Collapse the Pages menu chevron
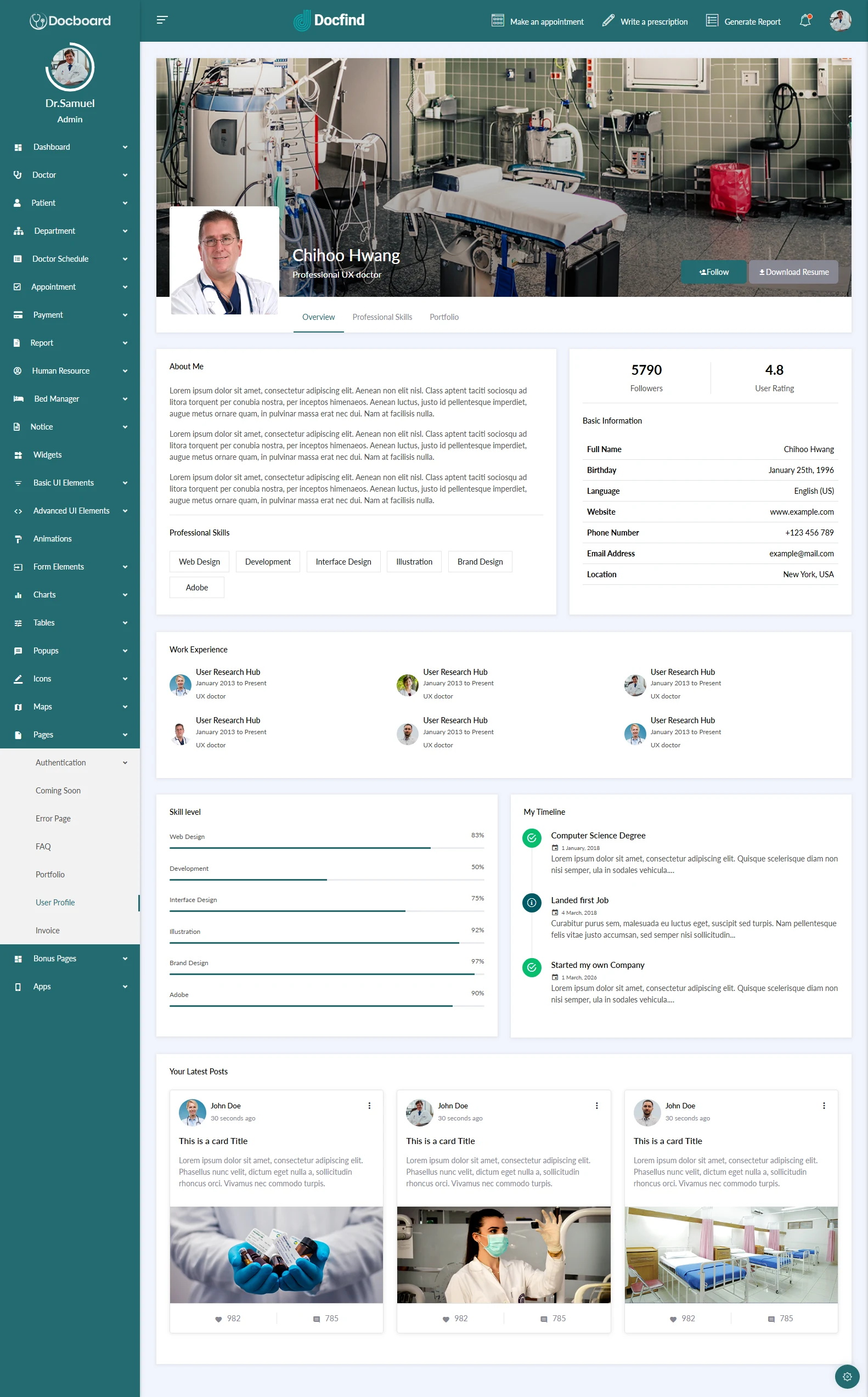 [x=125, y=735]
